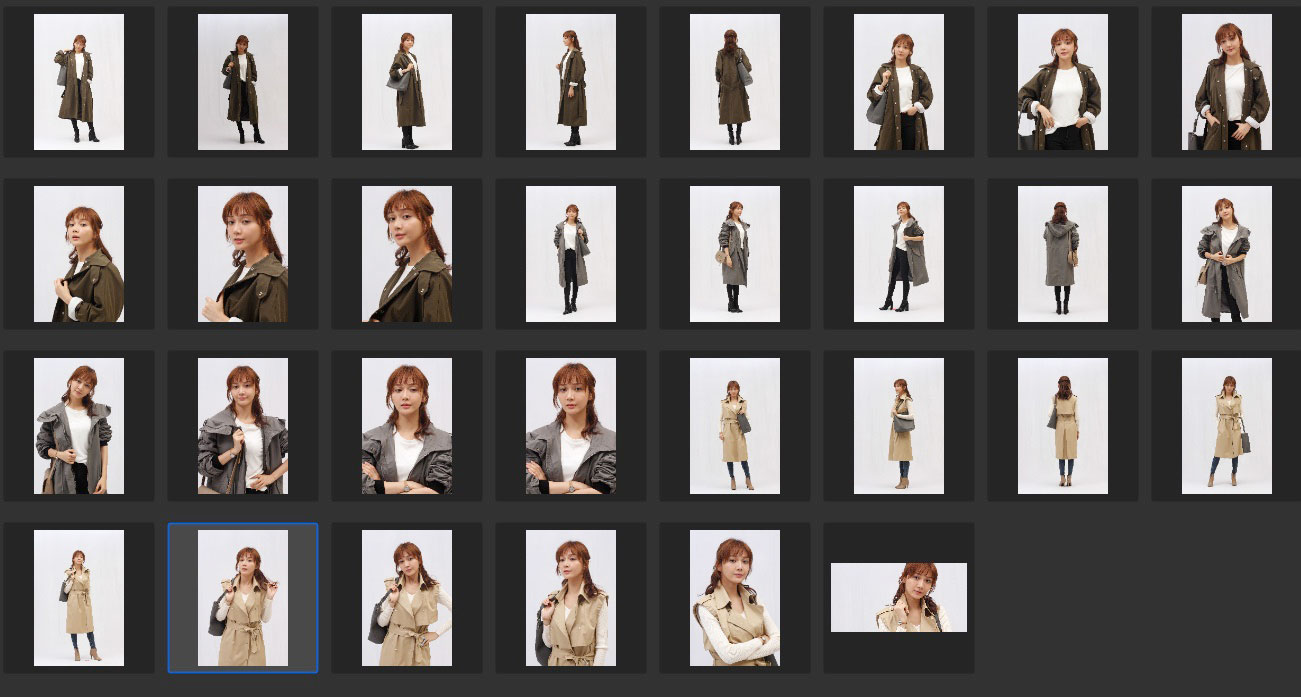The image size is (1301, 697).
Task: Open gray coat waist-up open jacket thumbnail
Action: pyautogui.click(x=78, y=426)
